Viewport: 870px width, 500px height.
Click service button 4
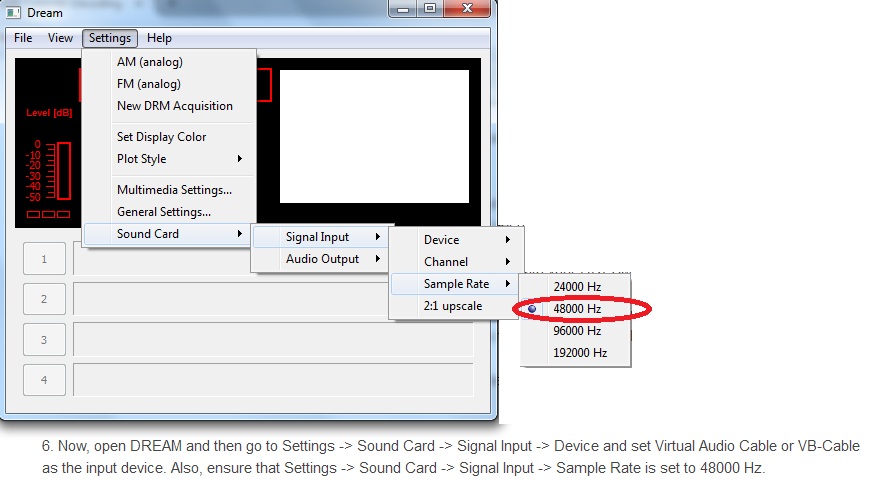coord(44,380)
